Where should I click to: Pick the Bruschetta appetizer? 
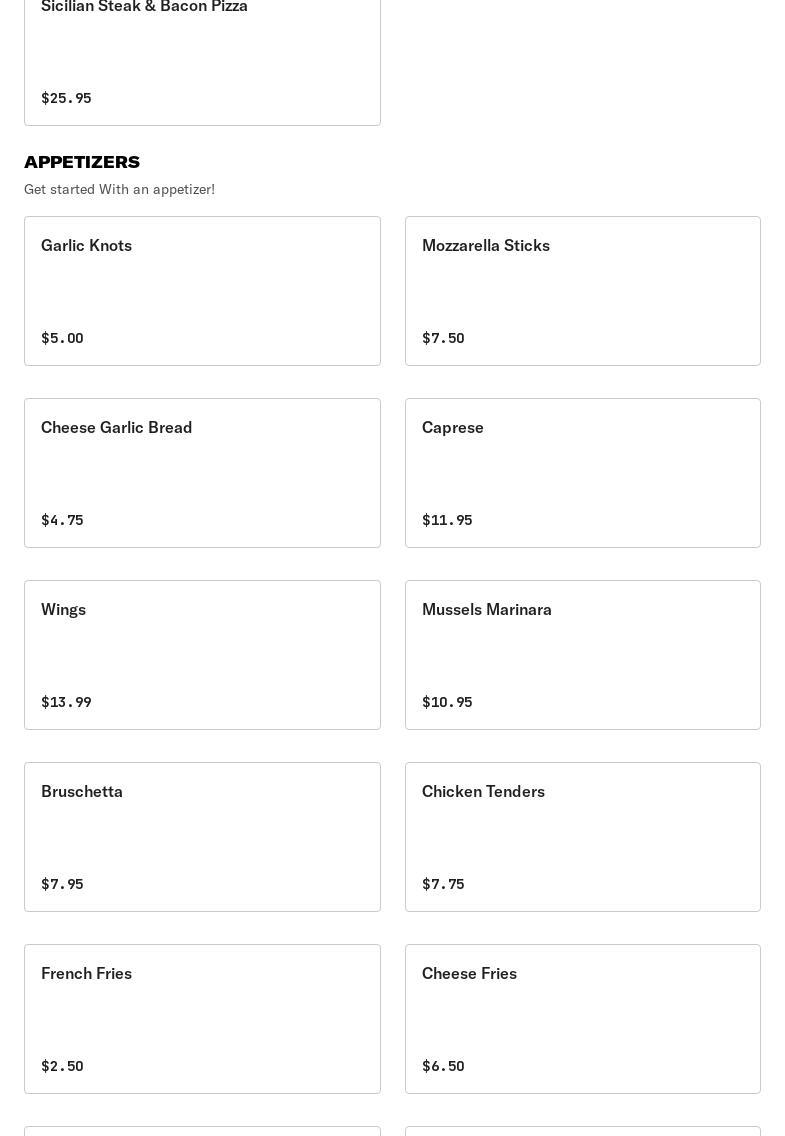202,836
